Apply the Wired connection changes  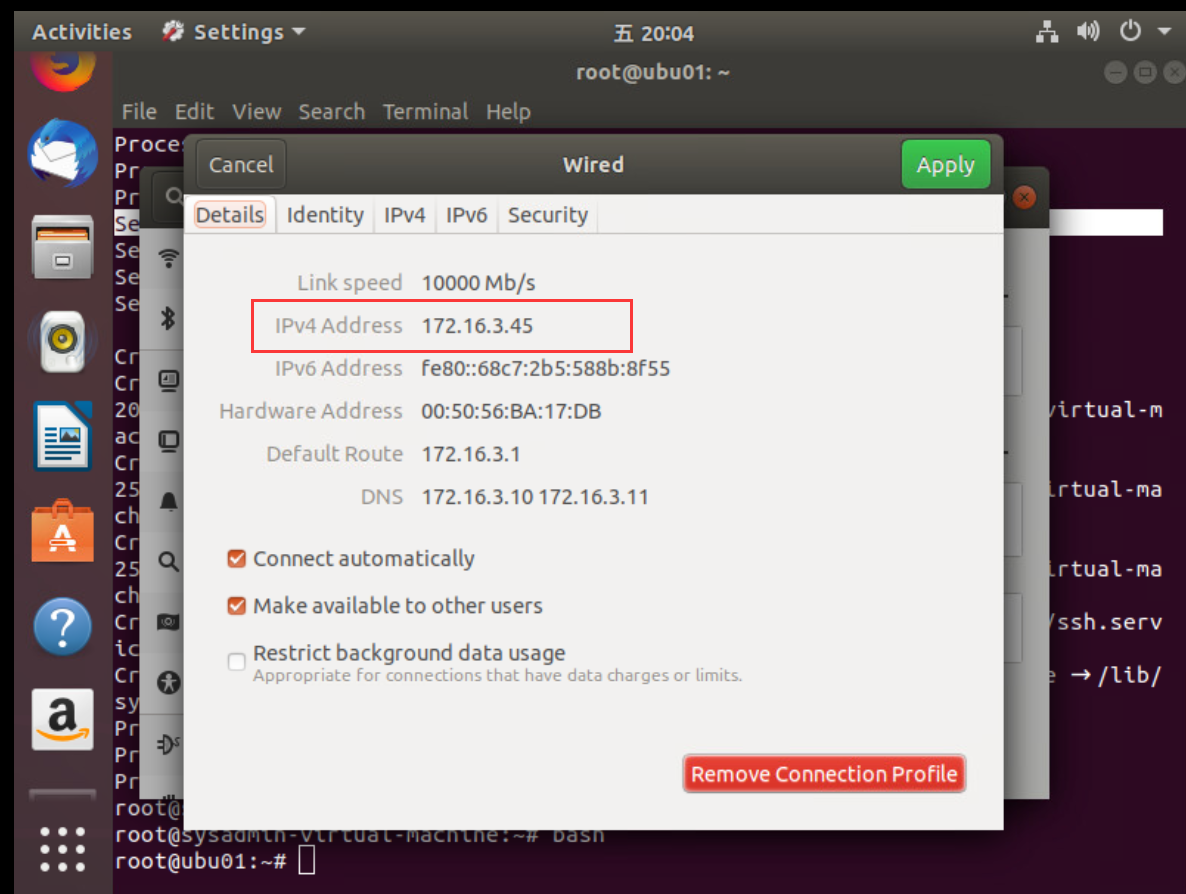[x=945, y=164]
